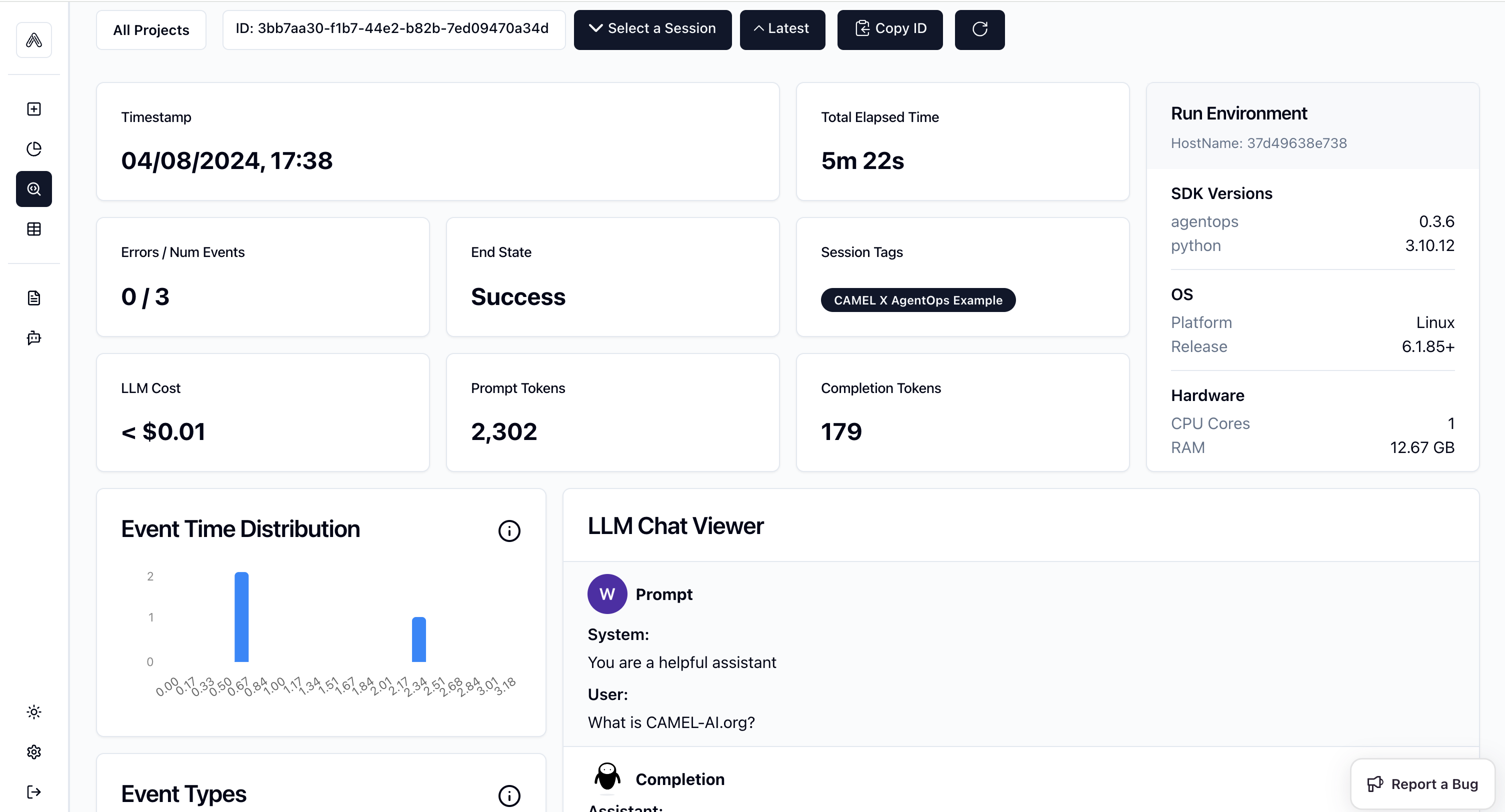The image size is (1505, 812).
Task: Click the tallest blue bar in chart
Action: tap(241, 617)
